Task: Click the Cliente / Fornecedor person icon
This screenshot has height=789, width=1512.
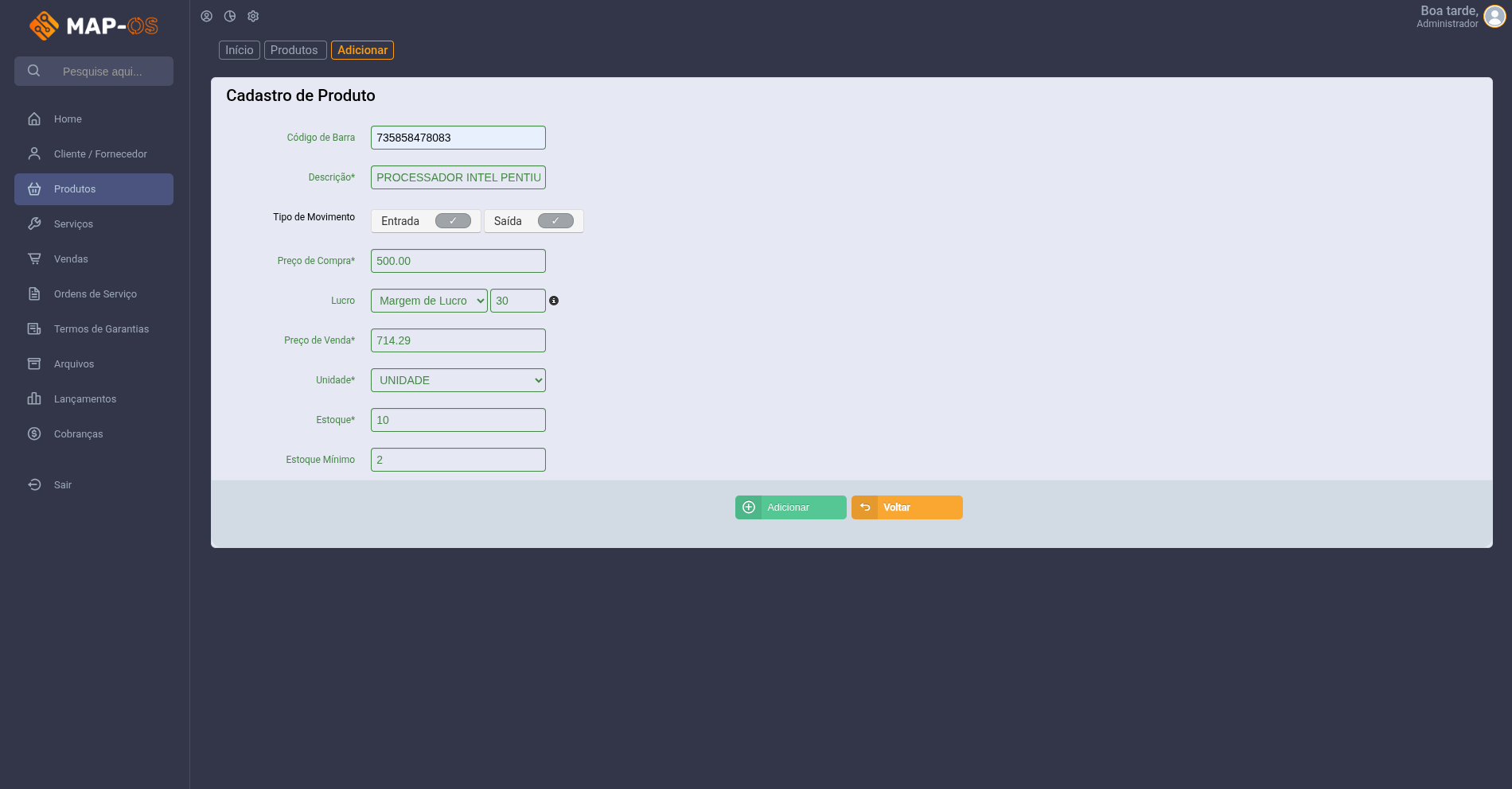Action: 34,154
